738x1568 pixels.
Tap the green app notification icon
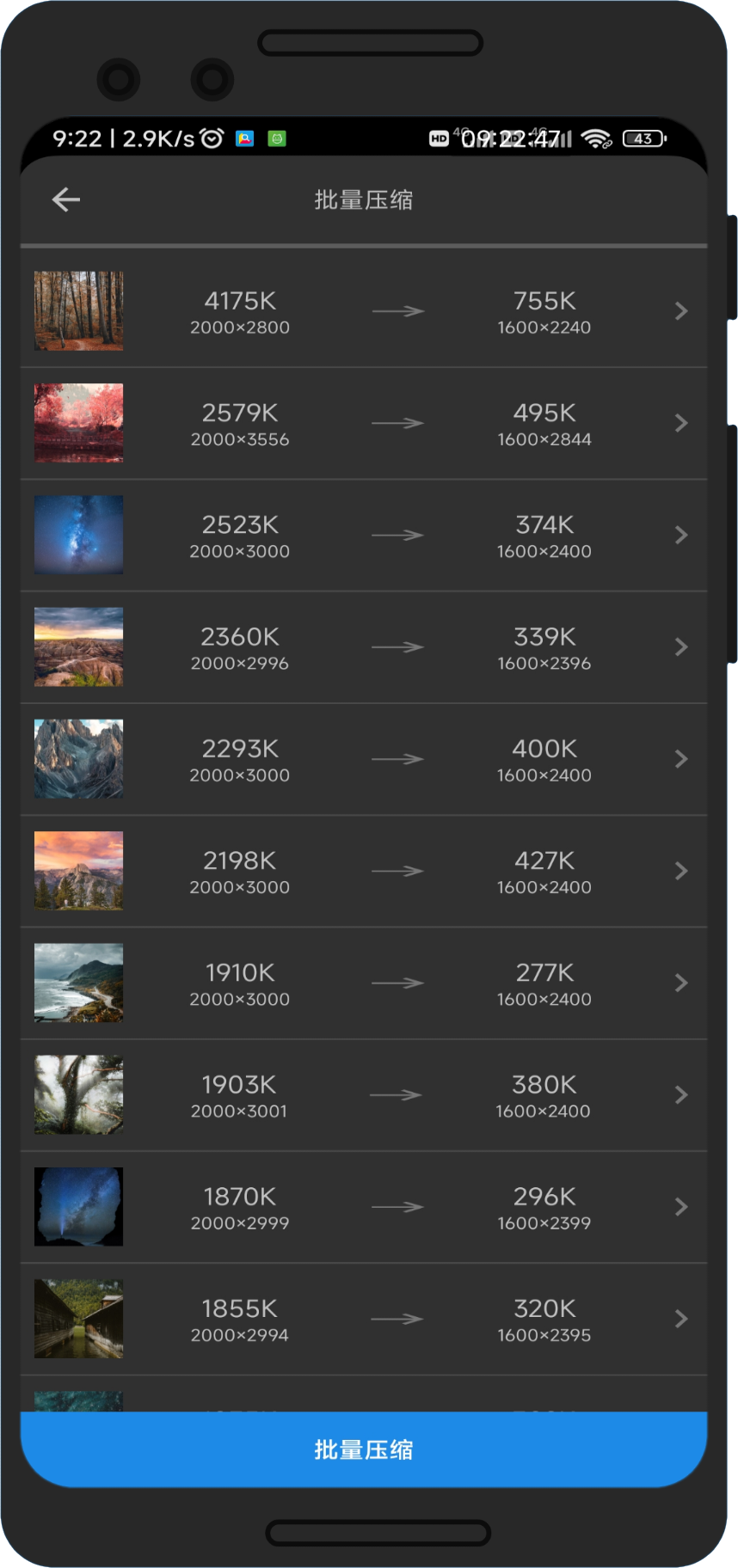[277, 138]
